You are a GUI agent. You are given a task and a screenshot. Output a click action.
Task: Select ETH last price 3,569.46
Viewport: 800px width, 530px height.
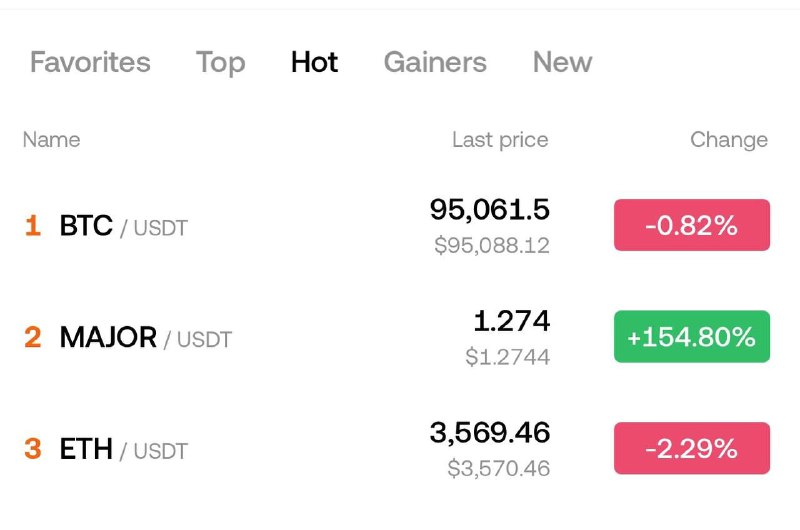coord(490,433)
